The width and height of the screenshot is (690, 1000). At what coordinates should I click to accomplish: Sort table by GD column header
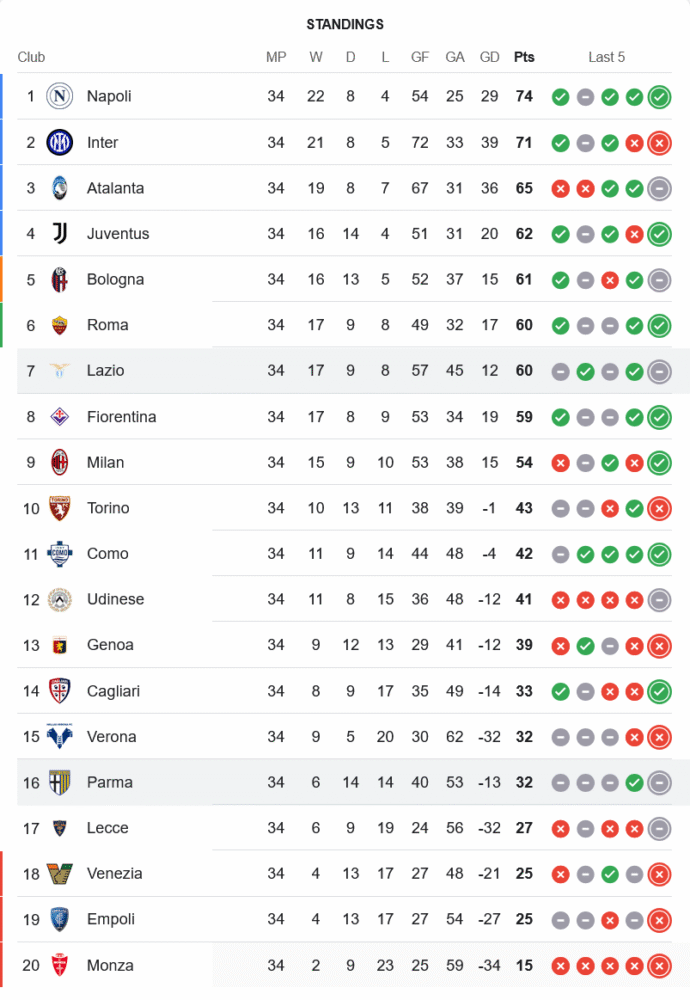coord(490,57)
